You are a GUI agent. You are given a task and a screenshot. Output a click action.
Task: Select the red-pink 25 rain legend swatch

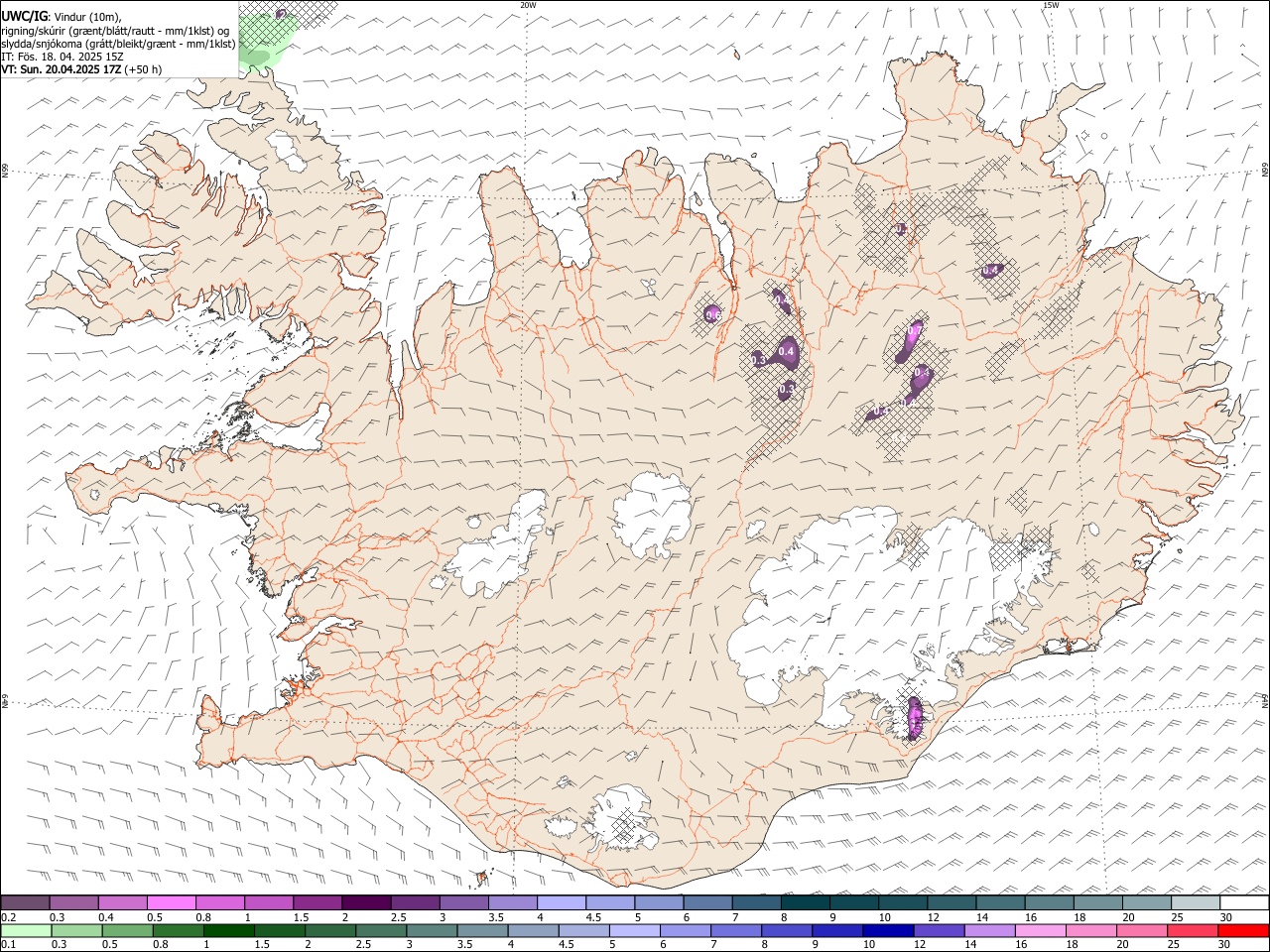pos(1194,930)
